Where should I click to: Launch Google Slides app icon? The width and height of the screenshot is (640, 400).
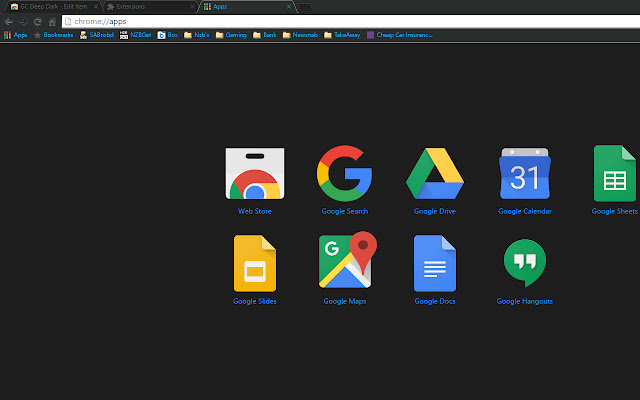coord(255,263)
